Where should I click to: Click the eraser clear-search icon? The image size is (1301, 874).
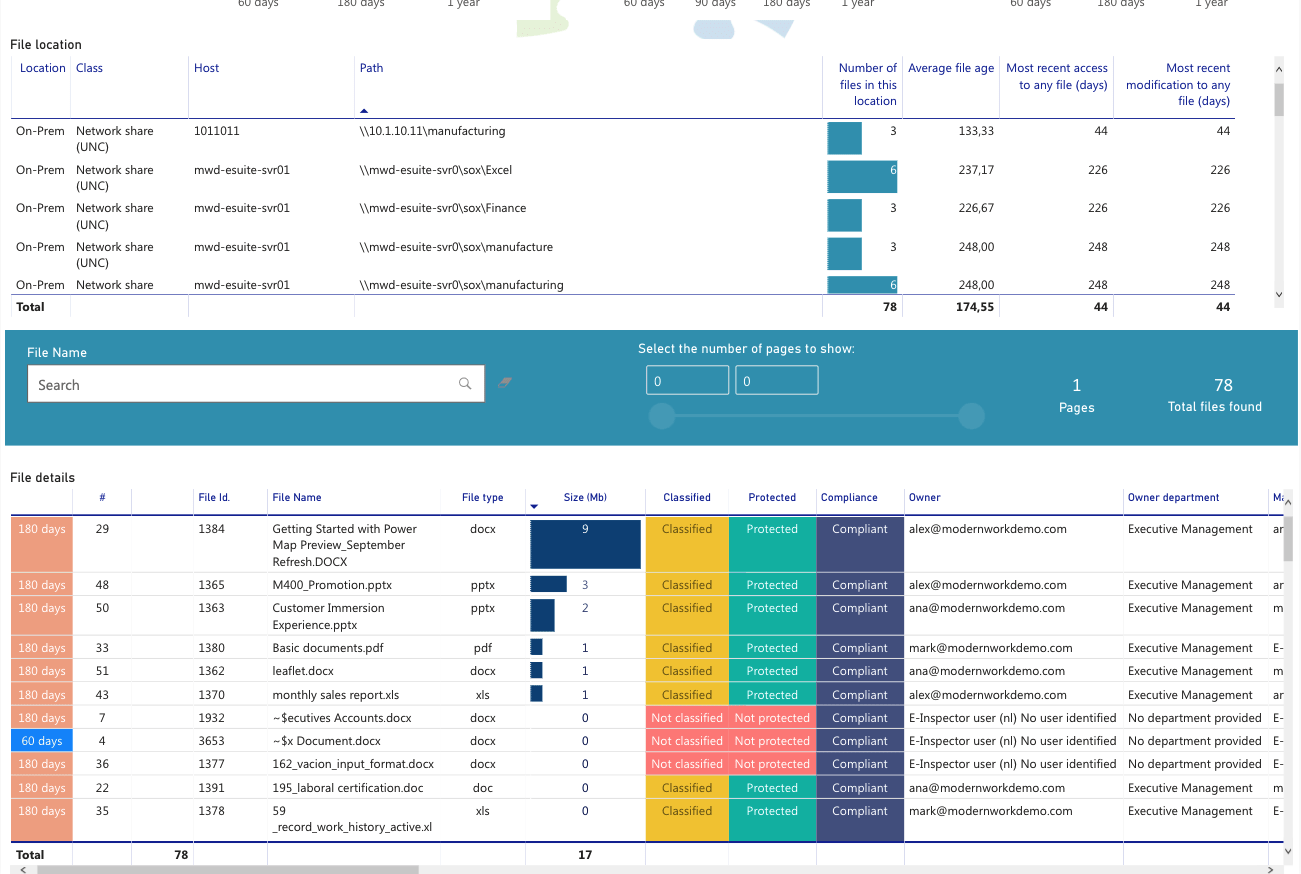point(505,383)
